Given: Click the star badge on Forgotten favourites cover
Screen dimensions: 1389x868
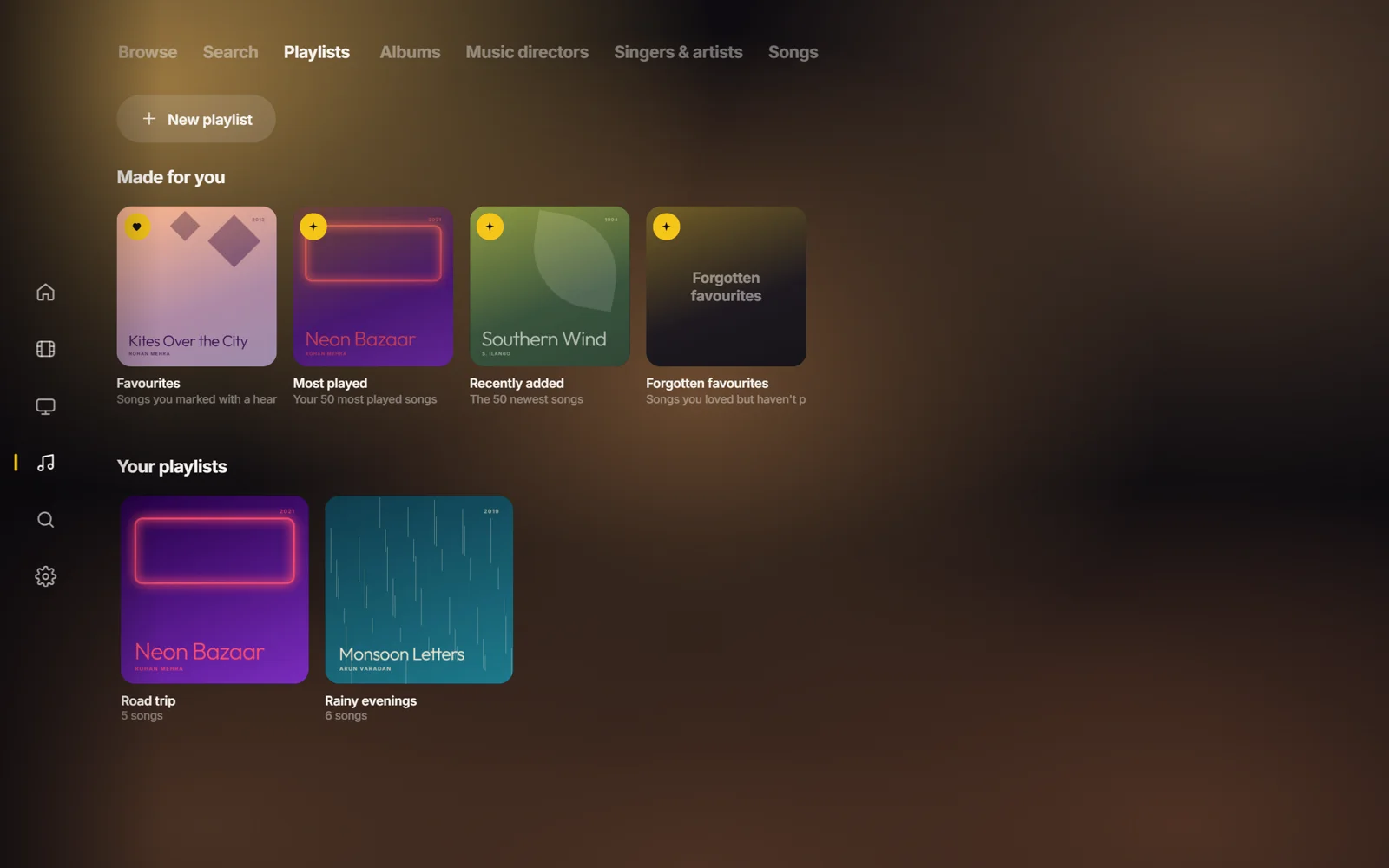Looking at the screenshot, I should click(666, 227).
